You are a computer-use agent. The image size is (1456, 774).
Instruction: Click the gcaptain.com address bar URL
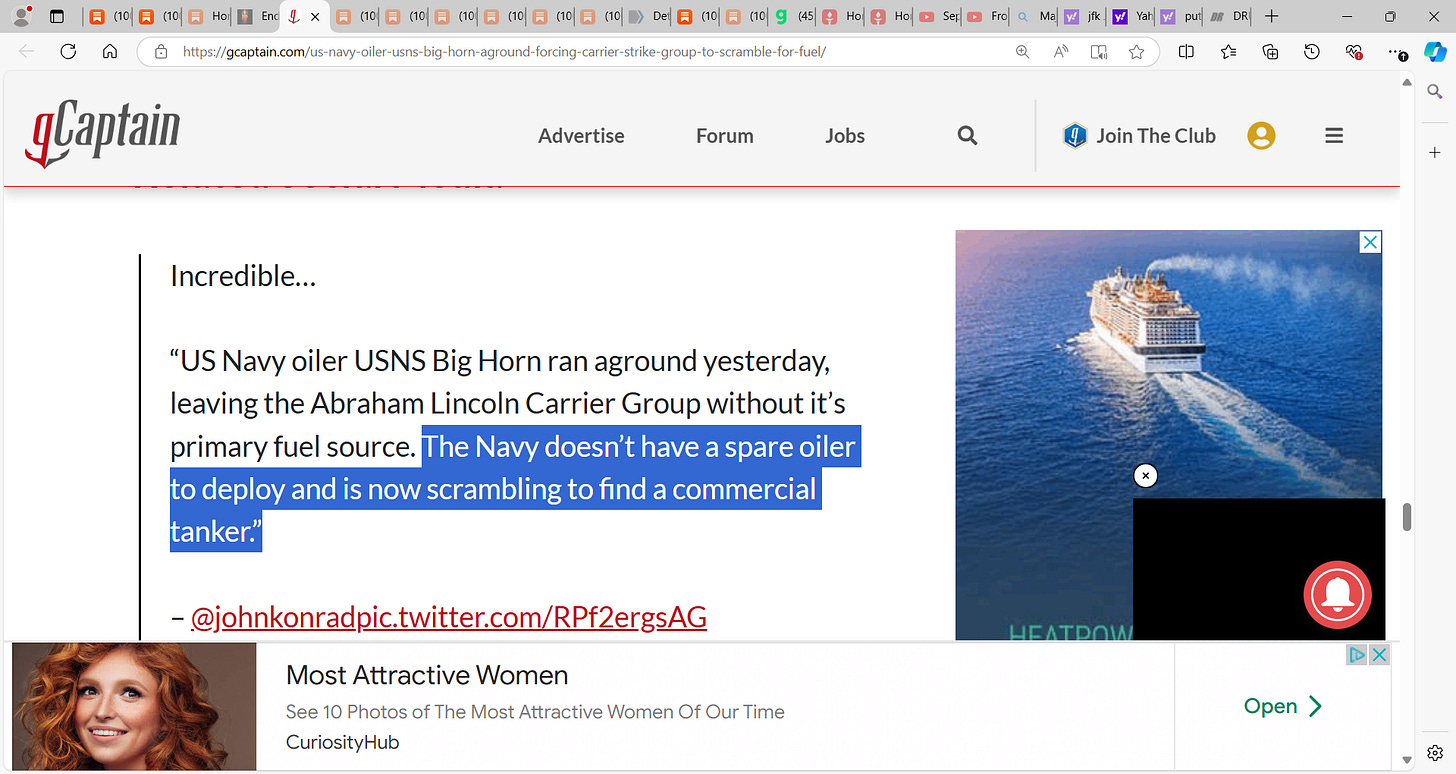click(x=504, y=52)
